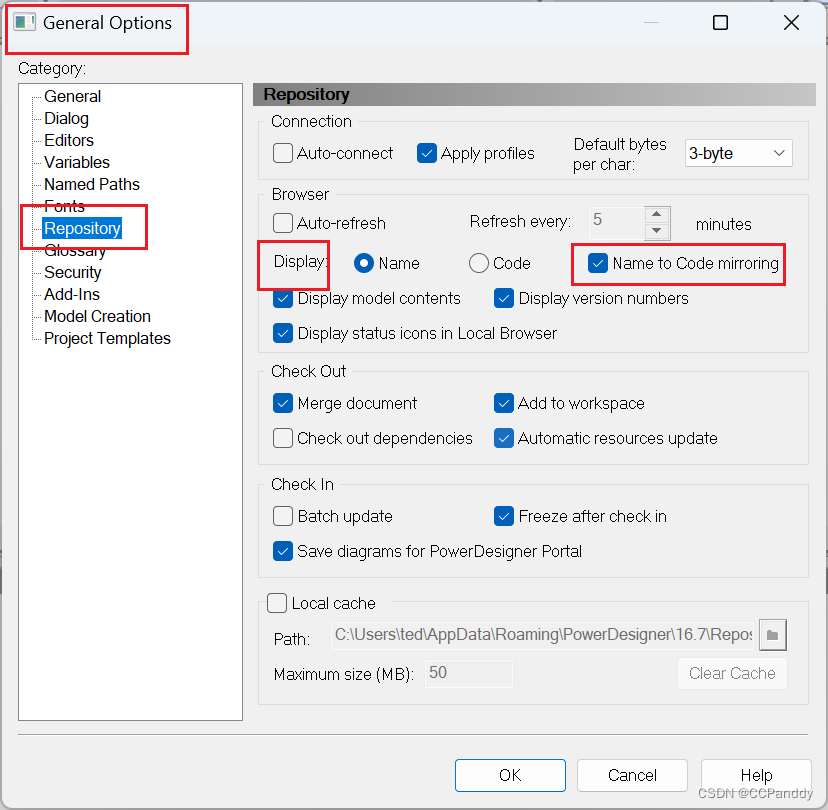
Task: Enable Check out dependencies option
Action: coord(283,438)
